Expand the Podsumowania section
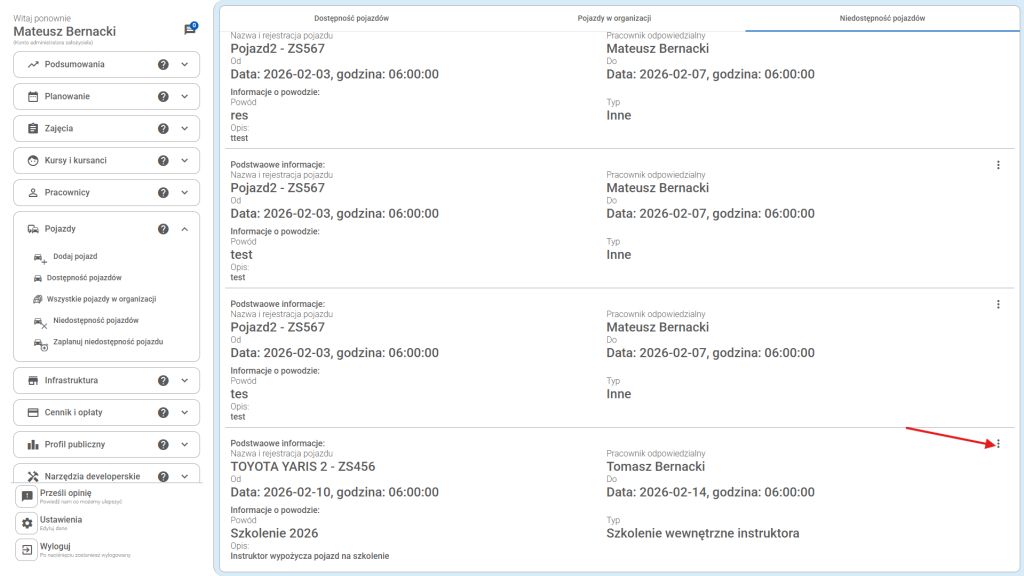The image size is (1024, 576). (x=185, y=65)
